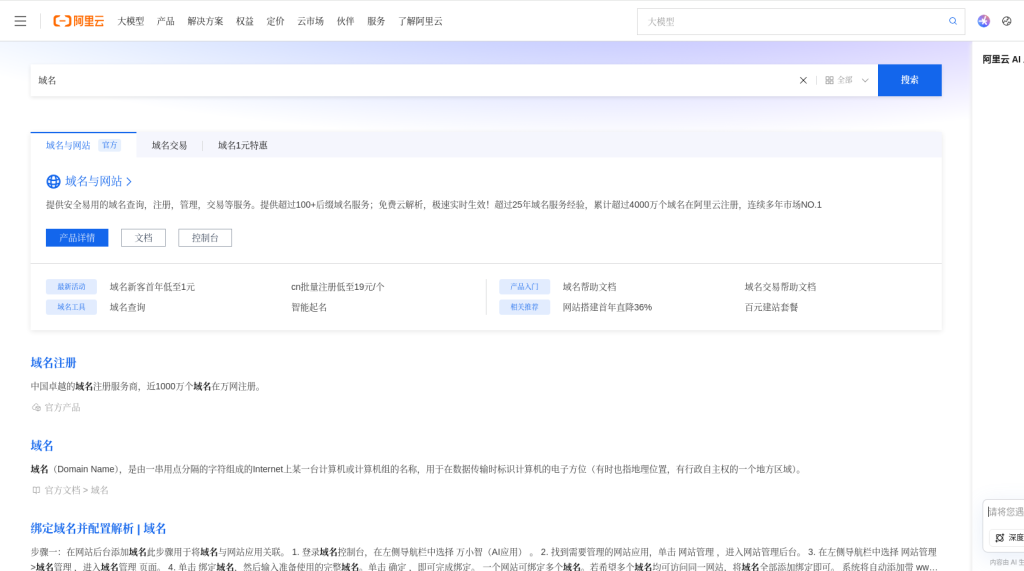Image resolution: width=1024 pixels, height=571 pixels.
Task: Click the 阿里云 logo
Action: (x=78, y=21)
